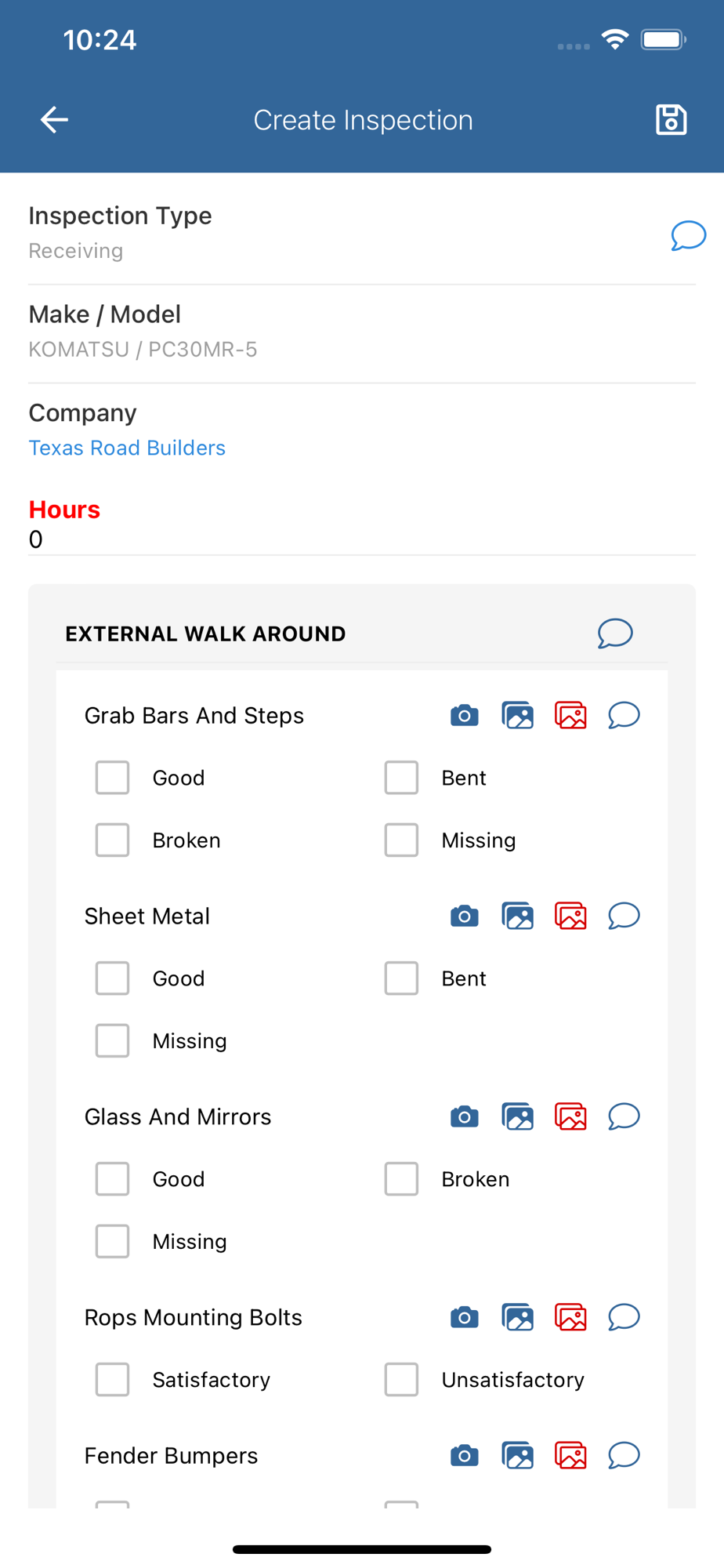The height and width of the screenshot is (1568, 724).
Task: Open blue gallery icon for Sheet Metal
Action: pos(517,916)
